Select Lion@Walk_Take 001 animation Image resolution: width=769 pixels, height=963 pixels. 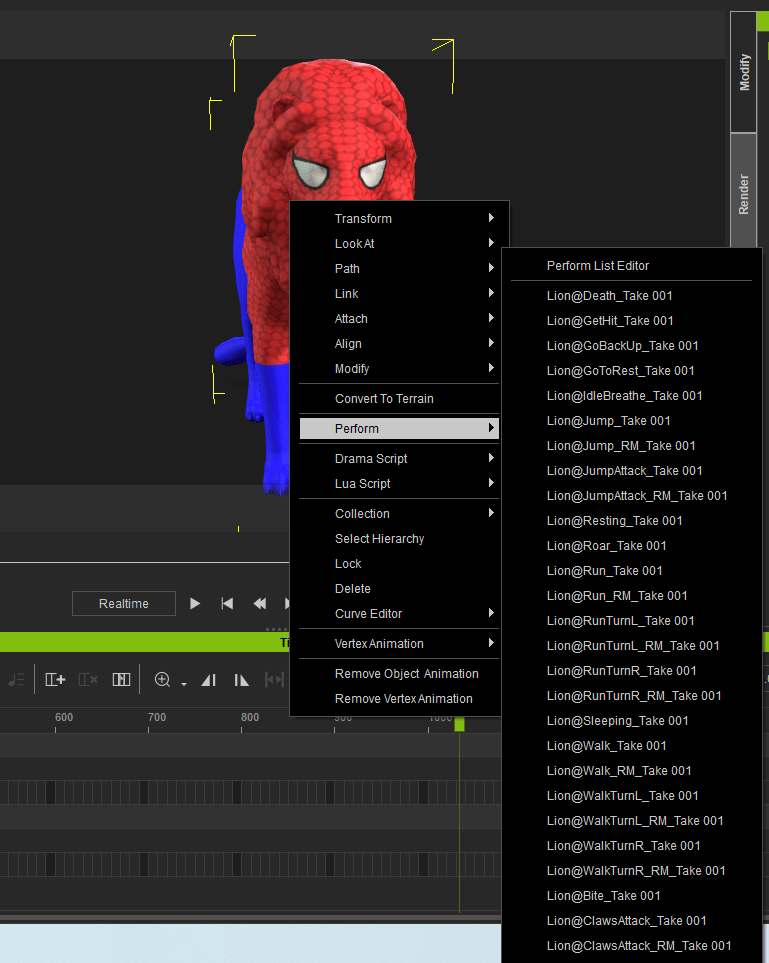click(631, 746)
